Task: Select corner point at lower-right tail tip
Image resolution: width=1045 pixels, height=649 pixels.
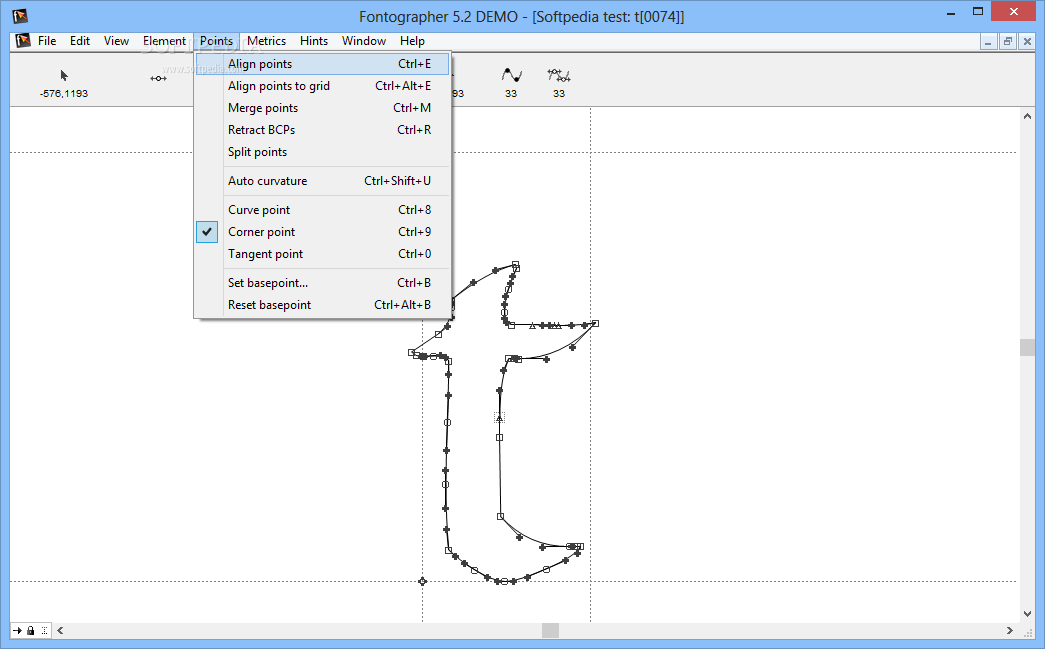Action: [580, 546]
